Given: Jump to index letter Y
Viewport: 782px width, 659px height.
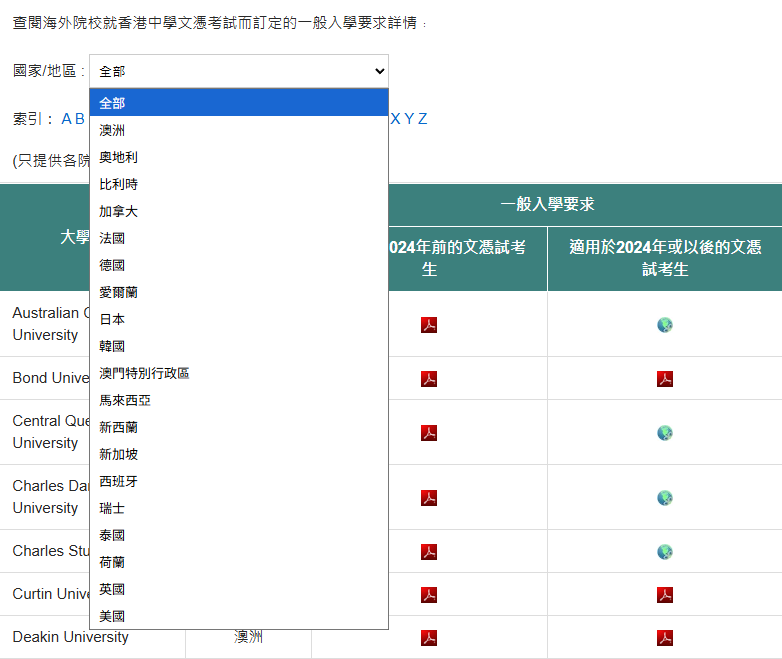Looking at the screenshot, I should pyautogui.click(x=409, y=119).
